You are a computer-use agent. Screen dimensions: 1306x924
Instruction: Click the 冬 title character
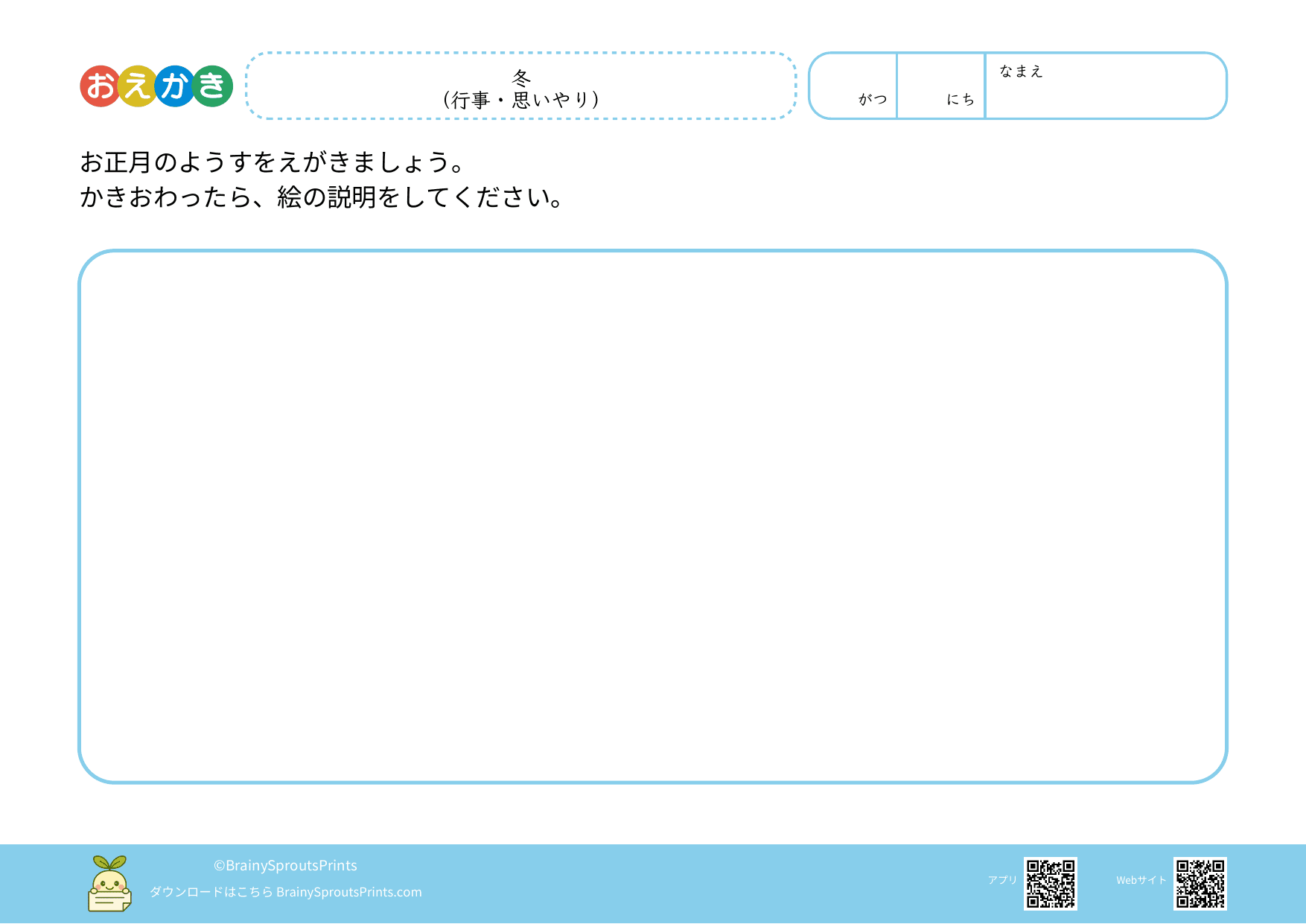click(x=521, y=77)
